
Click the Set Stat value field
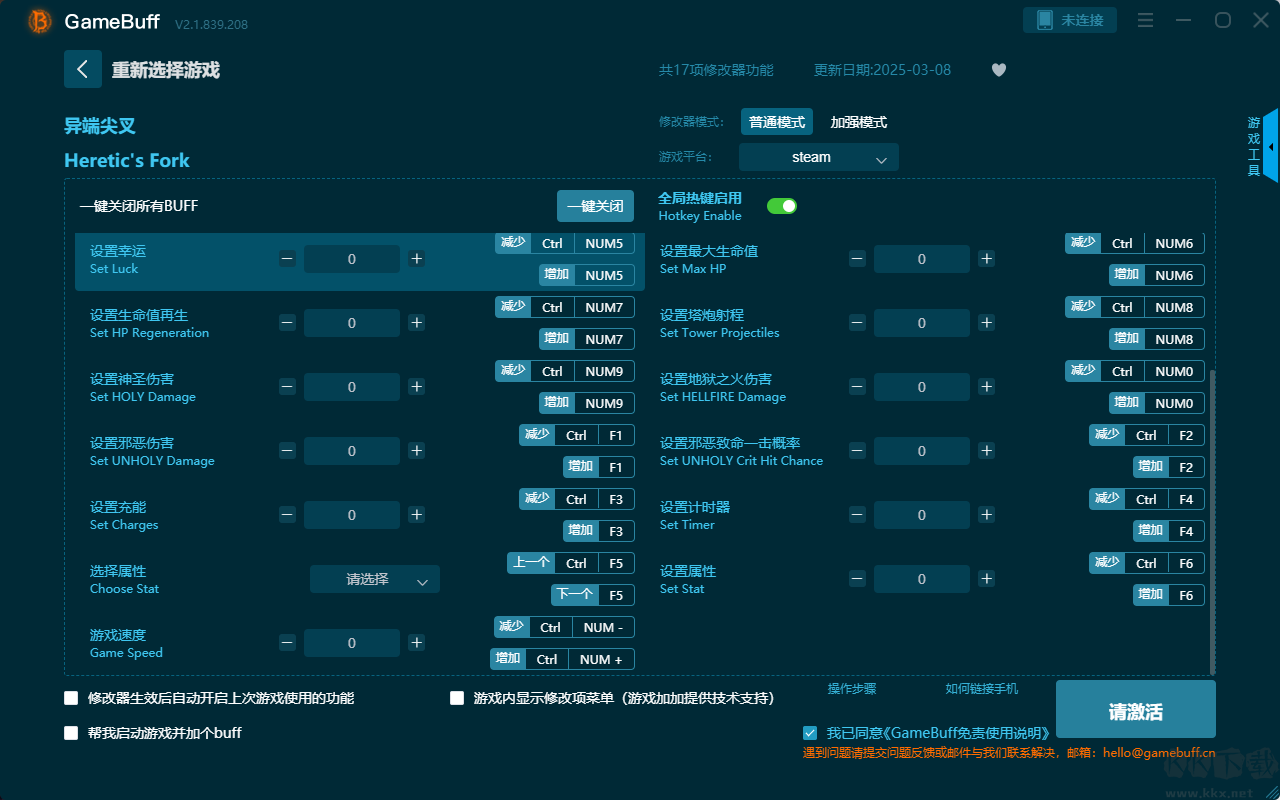[x=922, y=579]
